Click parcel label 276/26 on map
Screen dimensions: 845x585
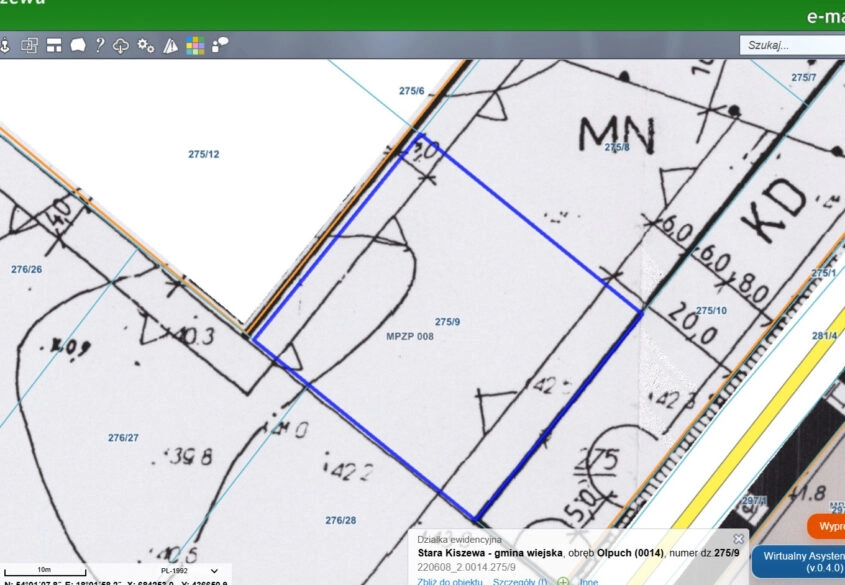click(x=26, y=269)
